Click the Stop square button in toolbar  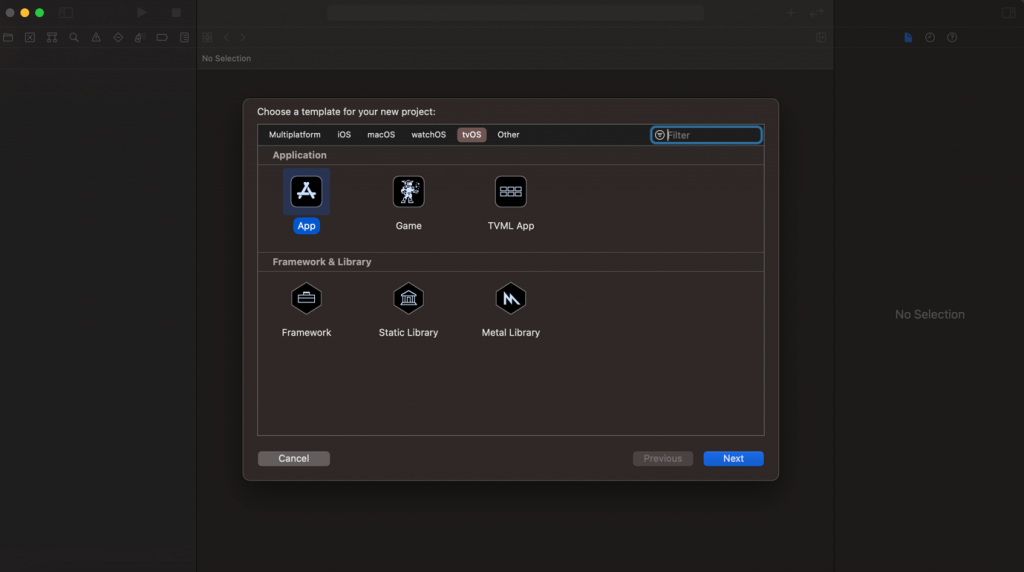click(x=176, y=12)
